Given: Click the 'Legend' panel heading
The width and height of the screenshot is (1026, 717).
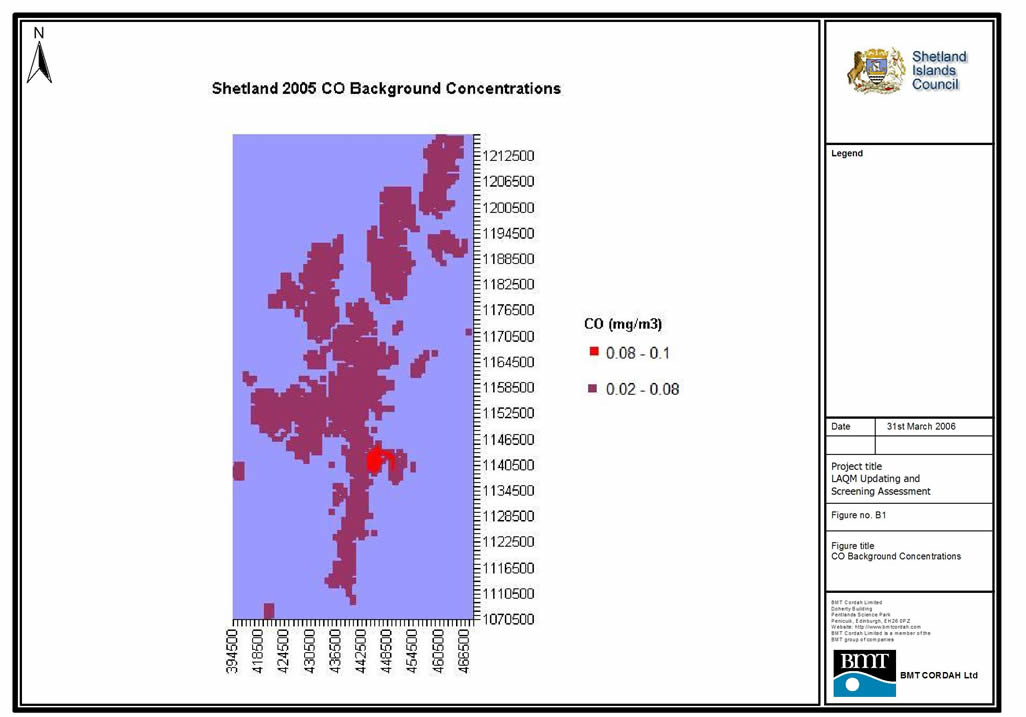Looking at the screenshot, I should pyautogui.click(x=847, y=154).
